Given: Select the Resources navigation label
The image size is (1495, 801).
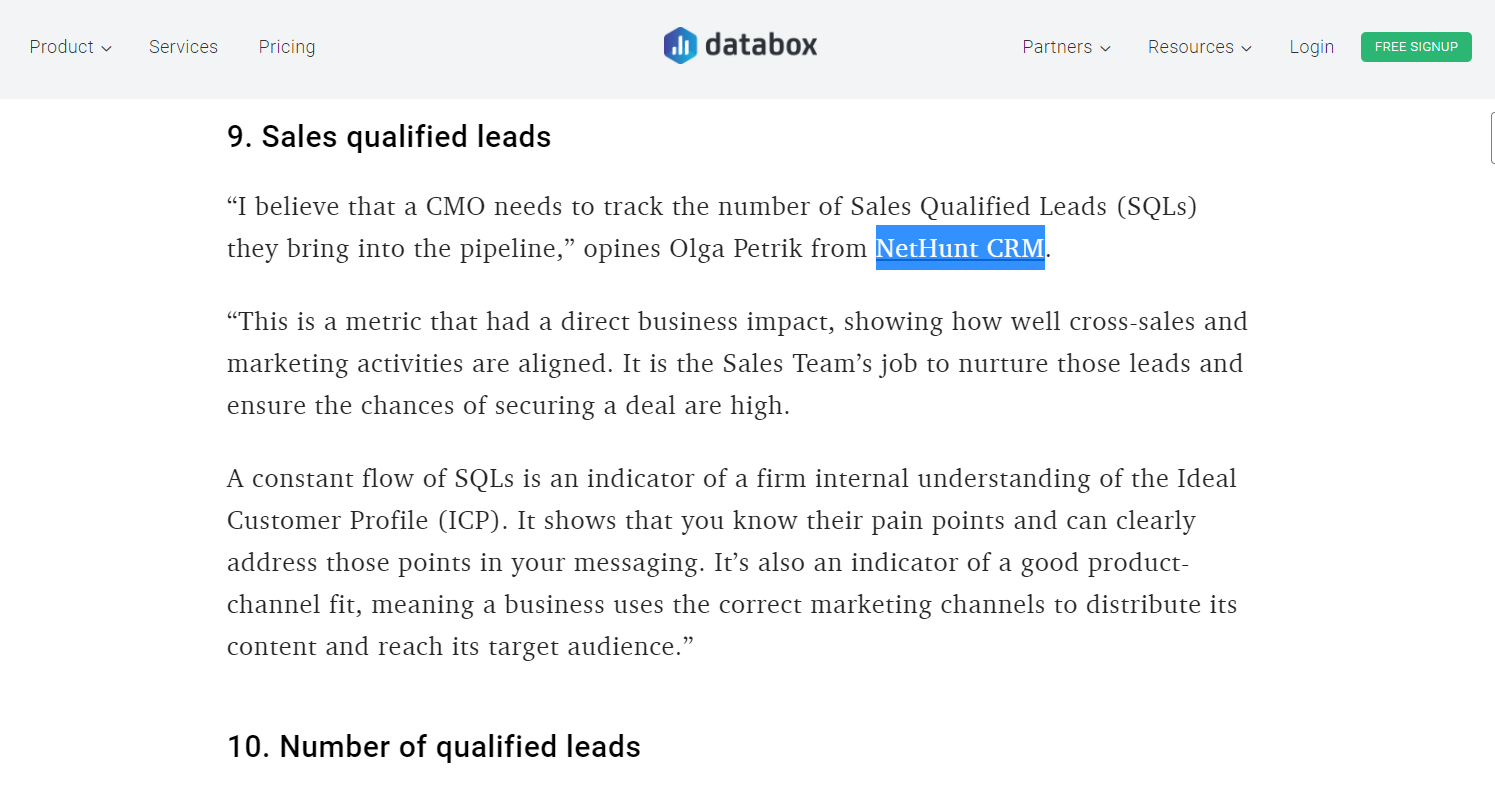Looking at the screenshot, I should [x=1190, y=47].
